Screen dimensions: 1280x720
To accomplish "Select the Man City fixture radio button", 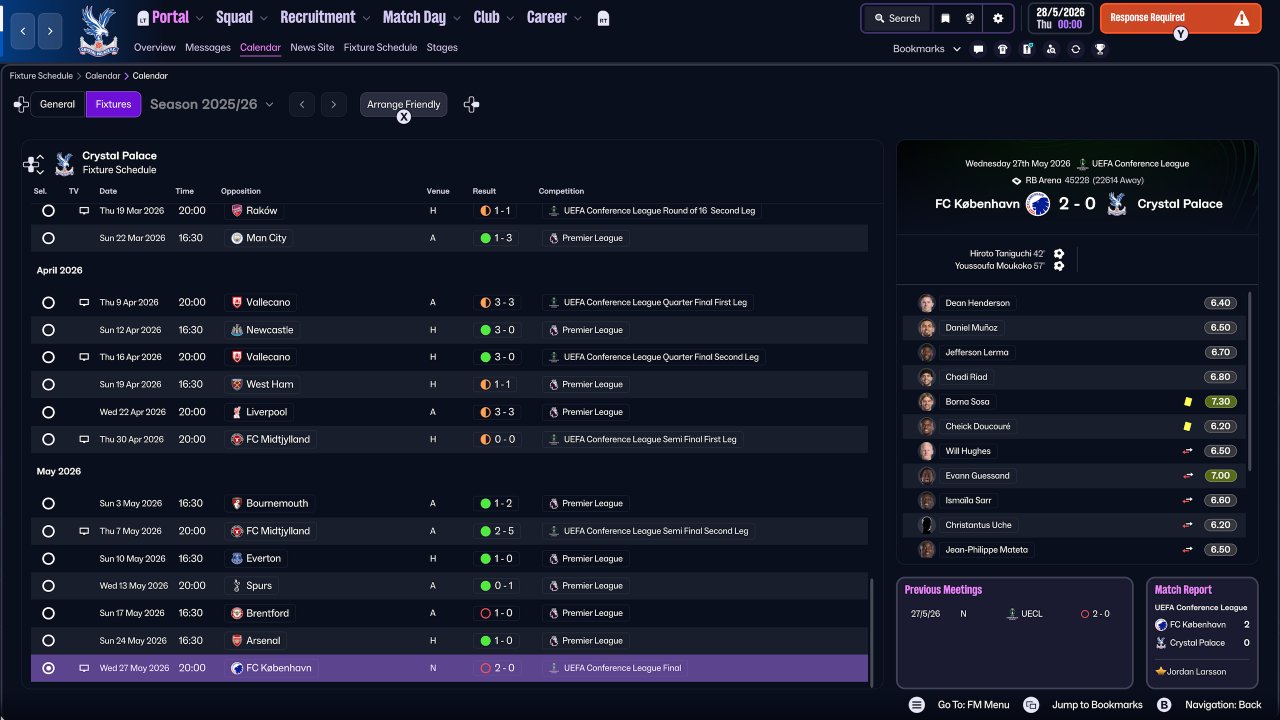I will coord(48,238).
